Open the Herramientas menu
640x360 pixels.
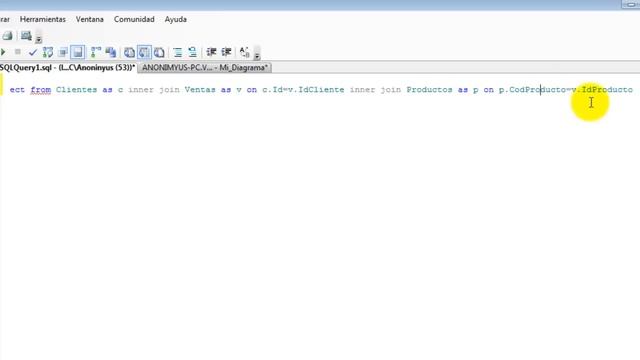[42, 19]
